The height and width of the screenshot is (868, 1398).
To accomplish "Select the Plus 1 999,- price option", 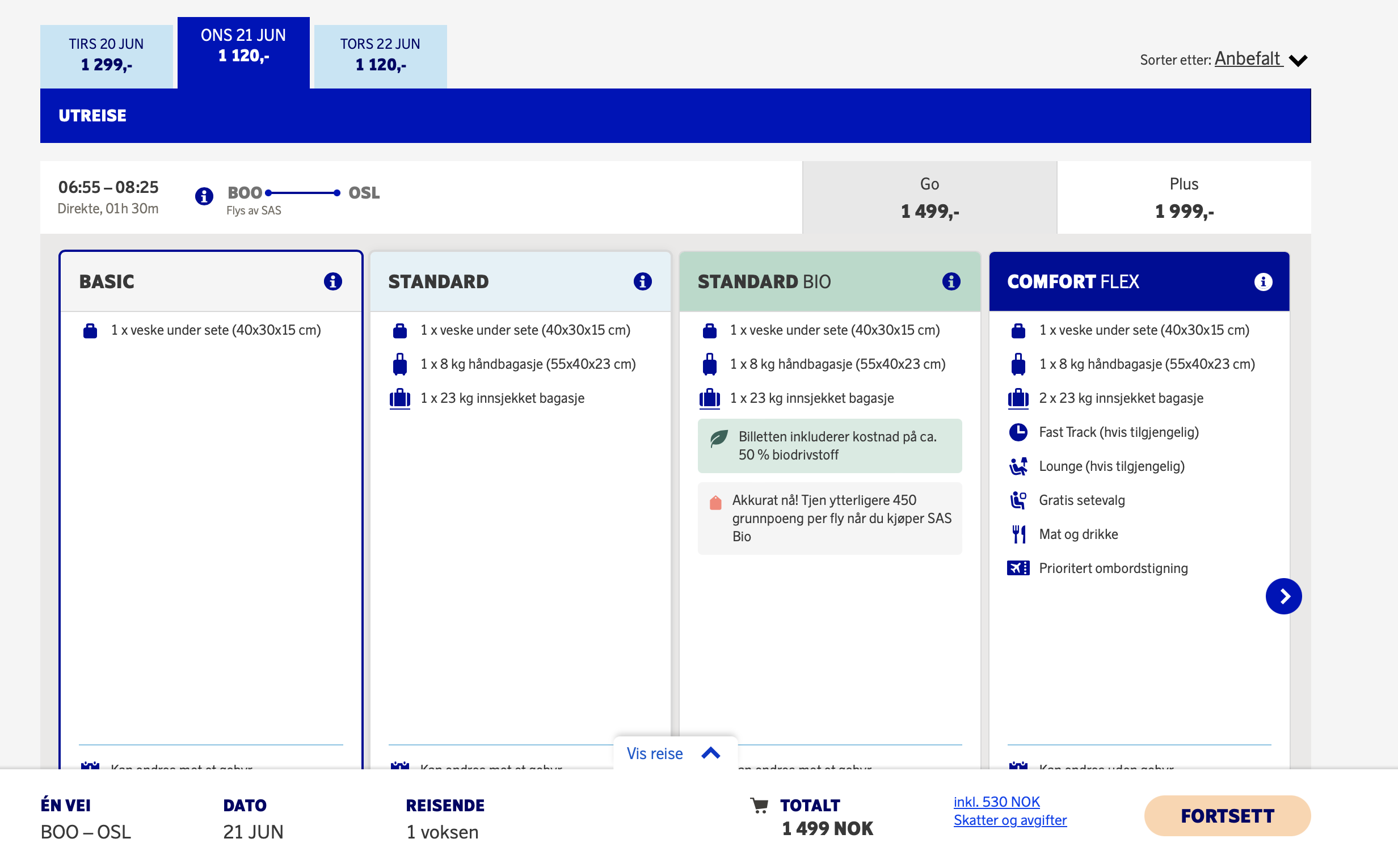I will pyautogui.click(x=1184, y=197).
